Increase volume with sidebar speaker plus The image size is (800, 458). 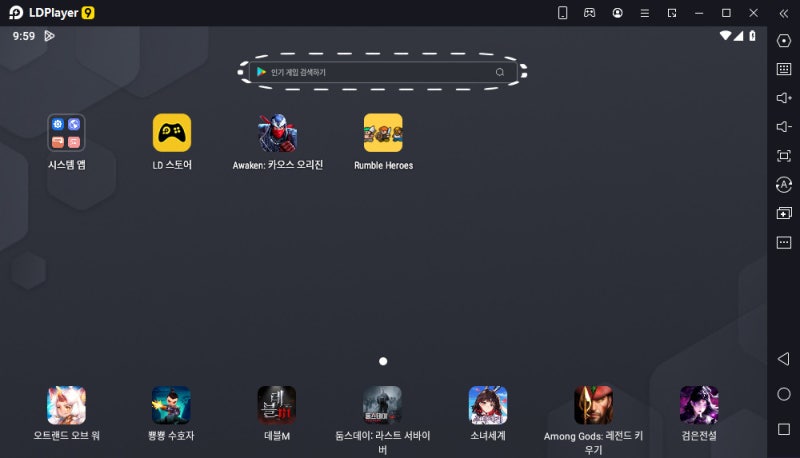tap(784, 97)
